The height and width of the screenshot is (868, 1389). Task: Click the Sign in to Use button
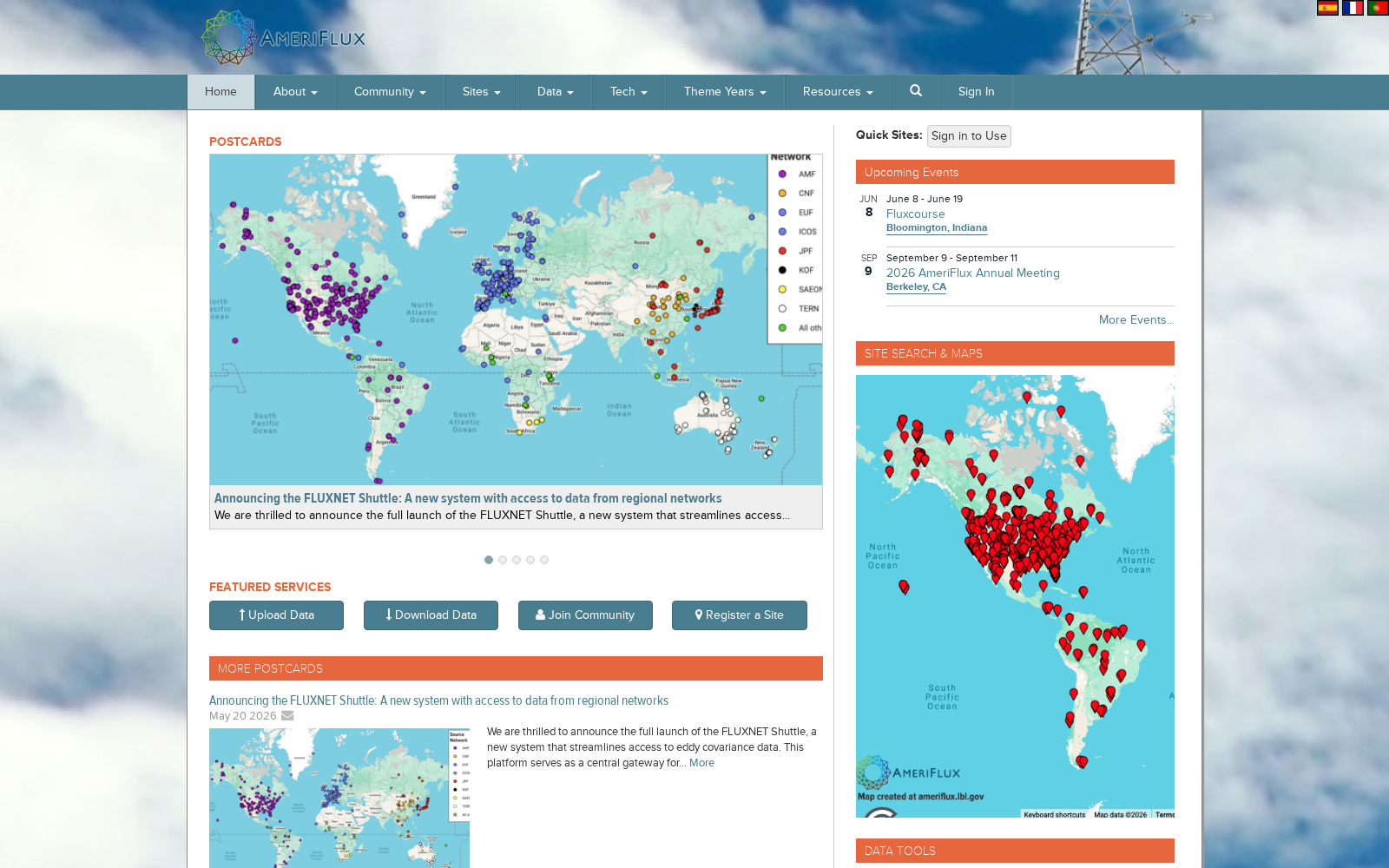click(x=969, y=136)
